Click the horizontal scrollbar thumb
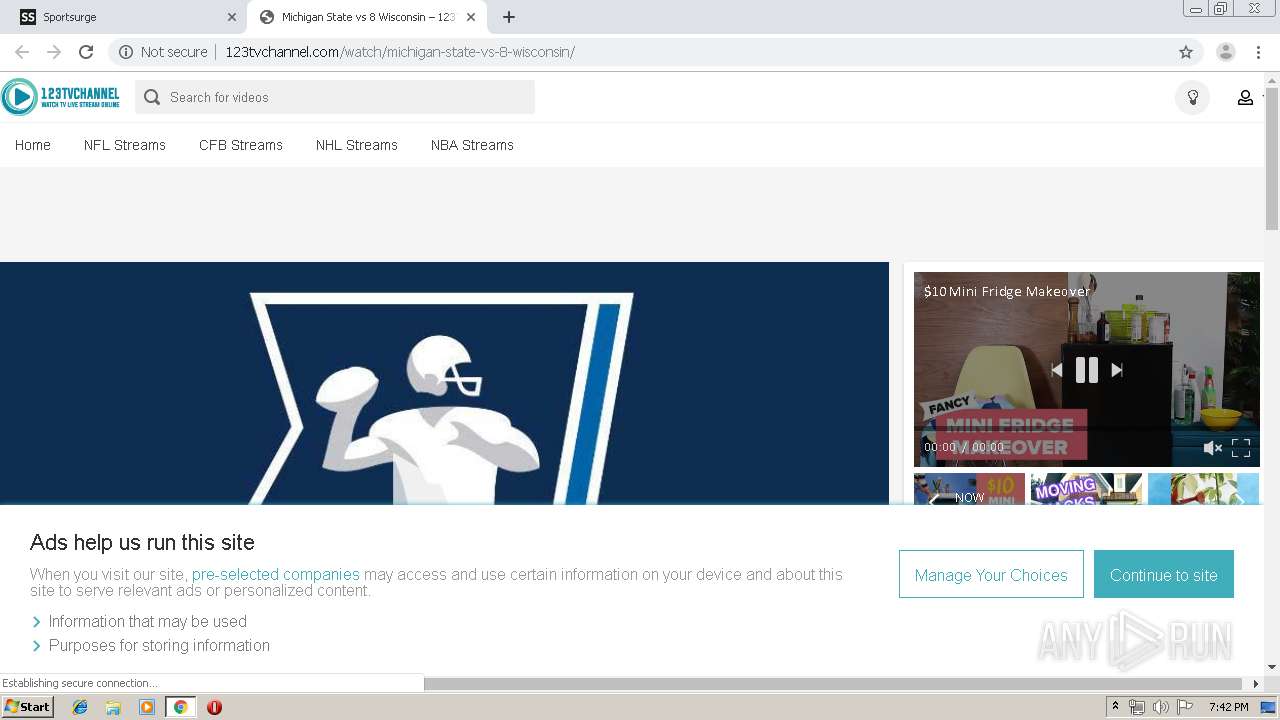 click(x=833, y=684)
